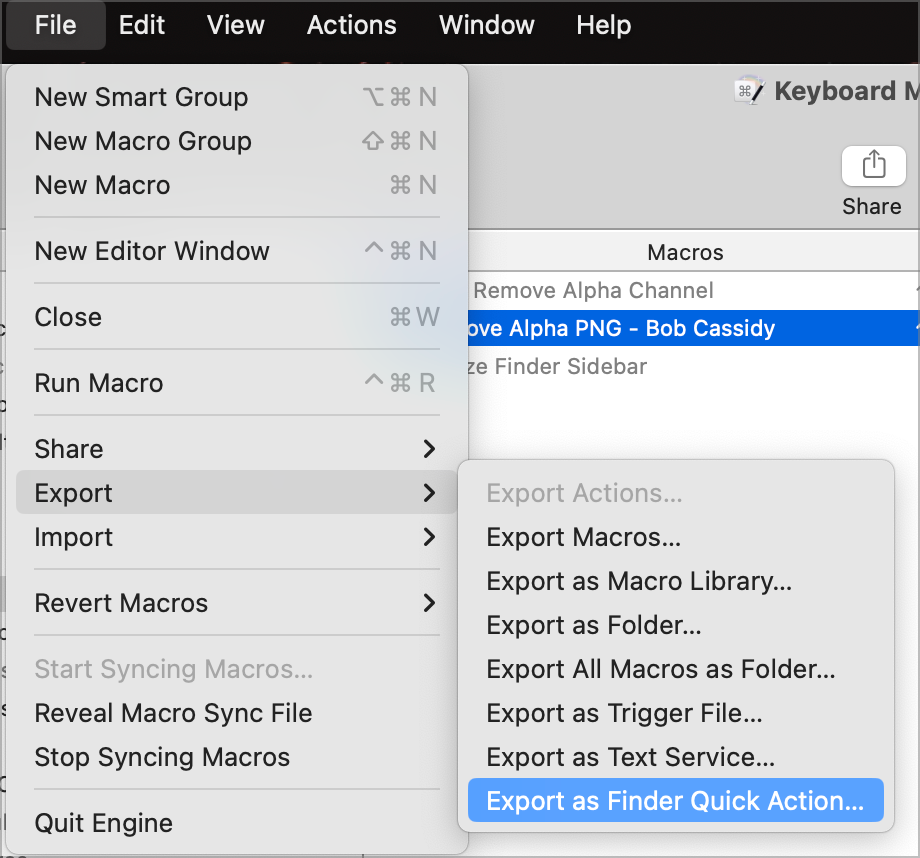920x858 pixels.
Task: Select Remove Alpha Channel macro row
Action: point(593,291)
